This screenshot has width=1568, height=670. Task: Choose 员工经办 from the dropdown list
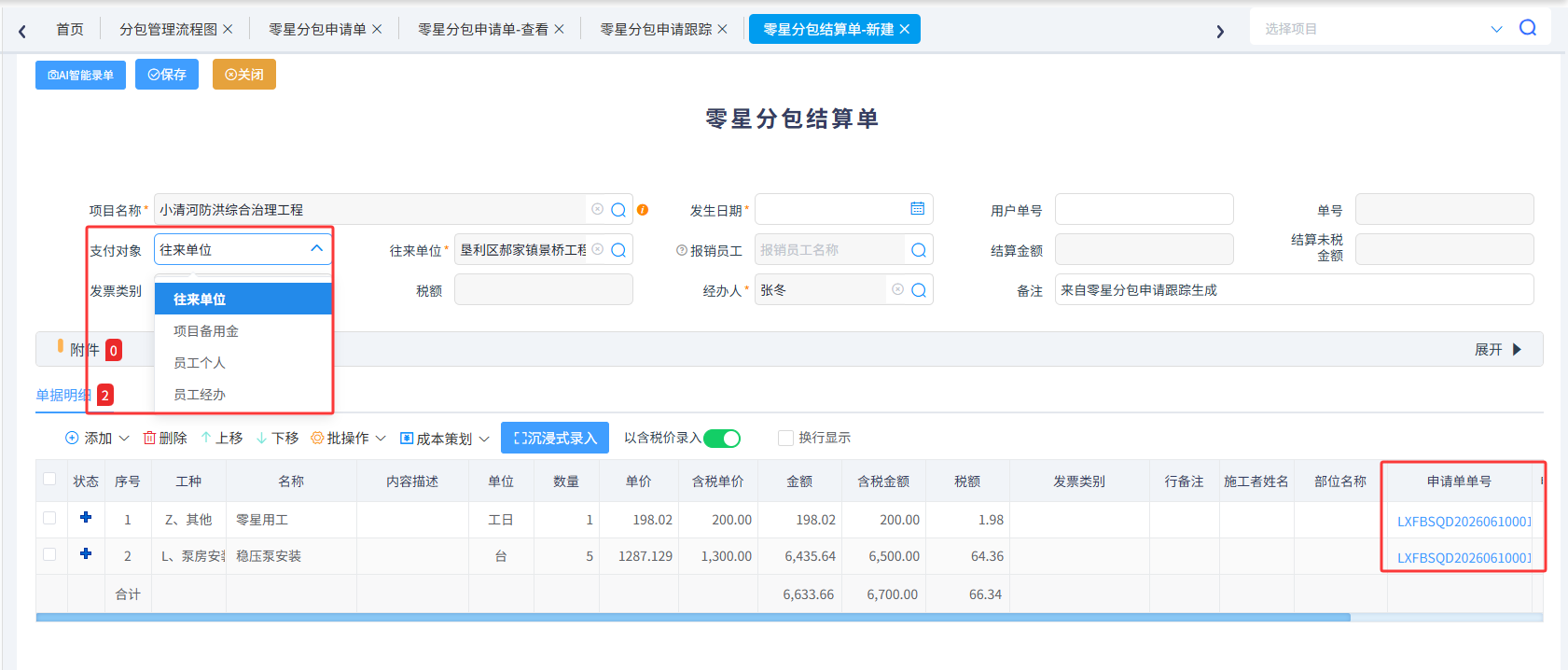click(x=243, y=395)
